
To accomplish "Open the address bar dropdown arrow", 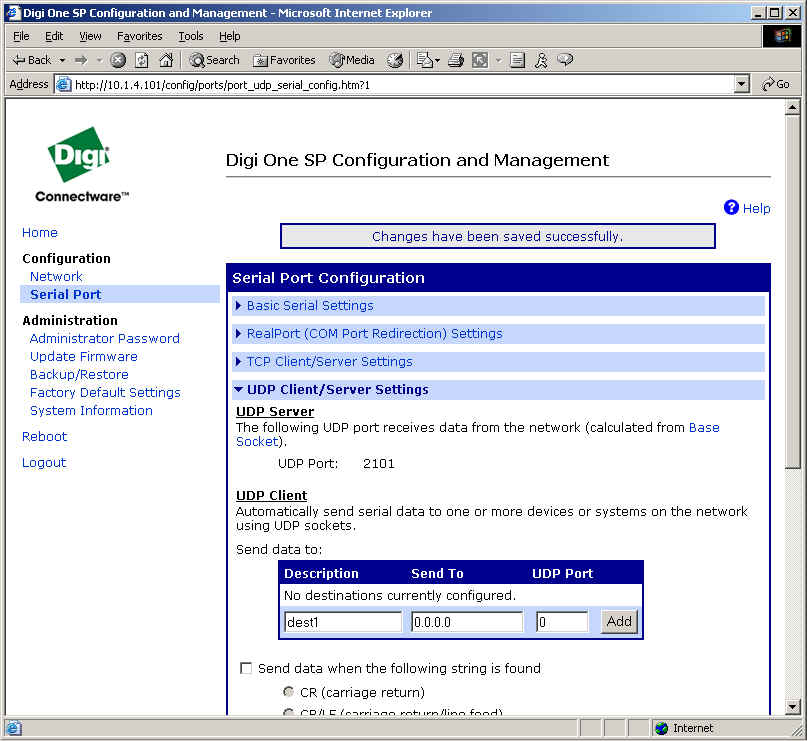I will click(x=741, y=85).
